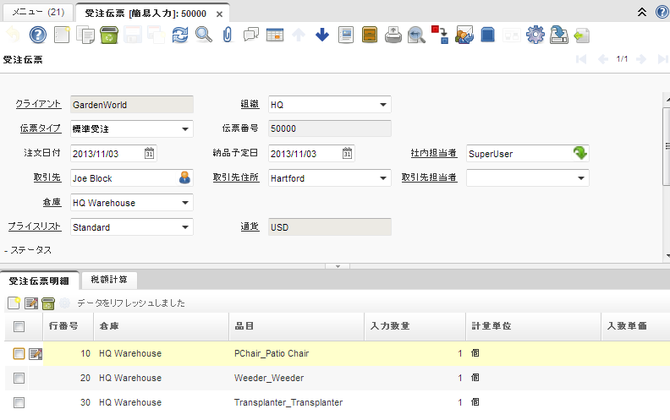
Task: Click Delete icon in the detail toolbar
Action: click(48, 303)
